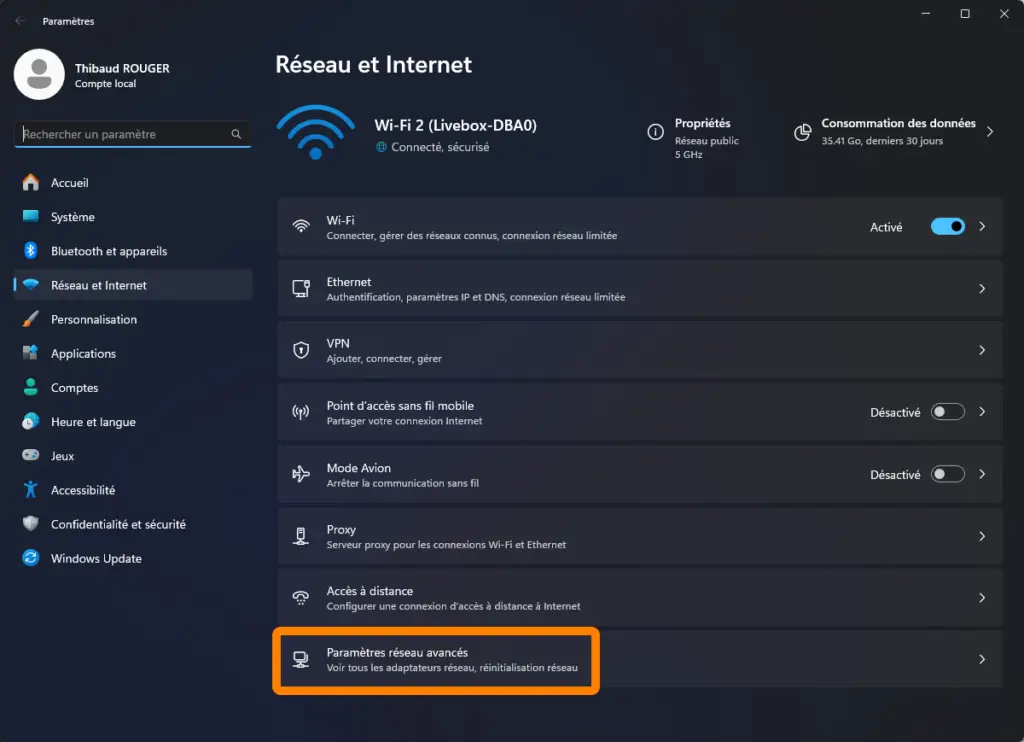
Task: Open Paramètres réseau avancés
Action: (640, 659)
